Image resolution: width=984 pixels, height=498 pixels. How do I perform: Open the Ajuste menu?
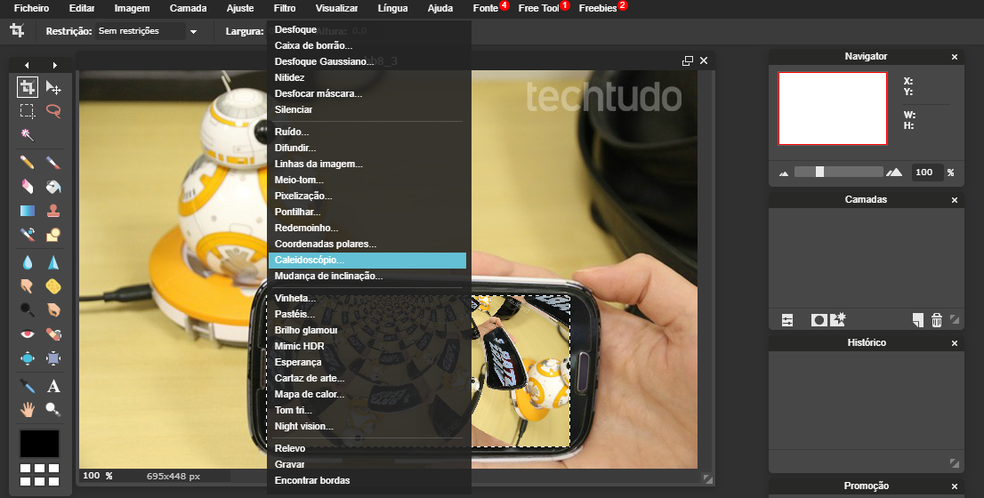[x=240, y=8]
